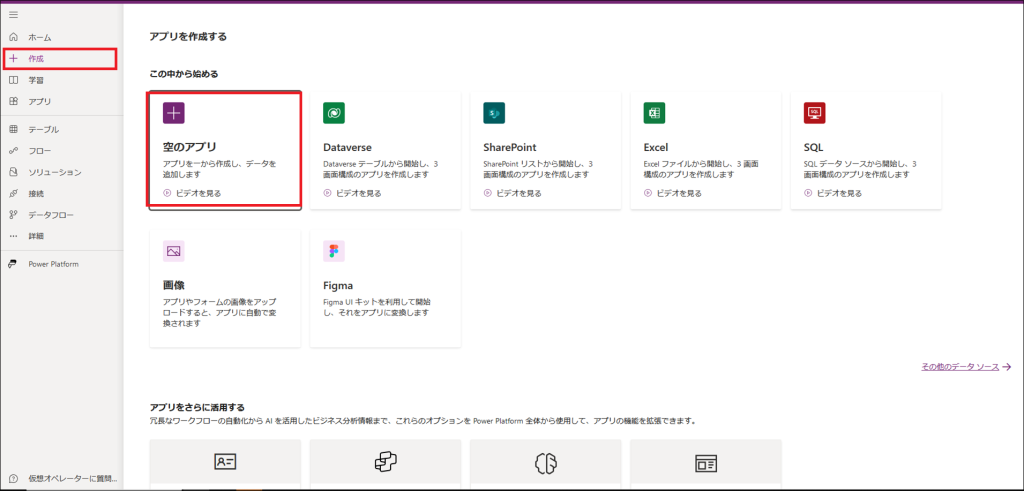Click the plus icon beside 作成

[13, 59]
